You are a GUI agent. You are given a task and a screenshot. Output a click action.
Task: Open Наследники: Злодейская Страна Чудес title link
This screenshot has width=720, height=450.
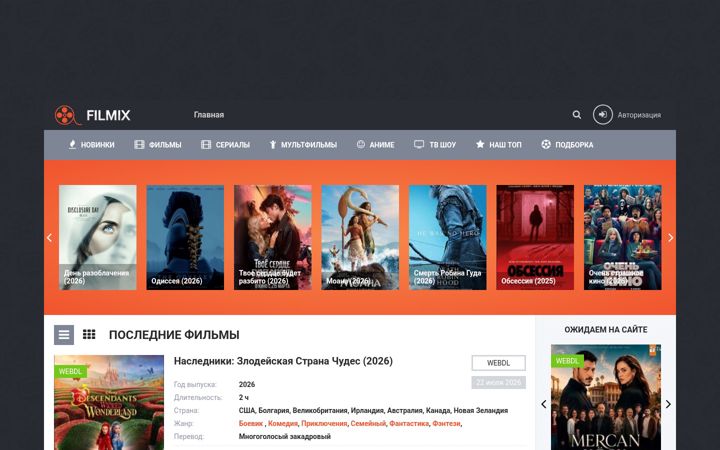283,361
